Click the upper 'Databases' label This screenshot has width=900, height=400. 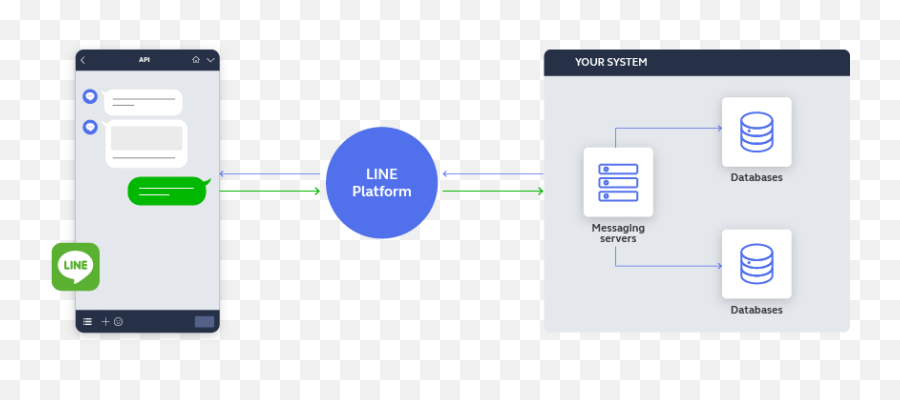point(757,177)
